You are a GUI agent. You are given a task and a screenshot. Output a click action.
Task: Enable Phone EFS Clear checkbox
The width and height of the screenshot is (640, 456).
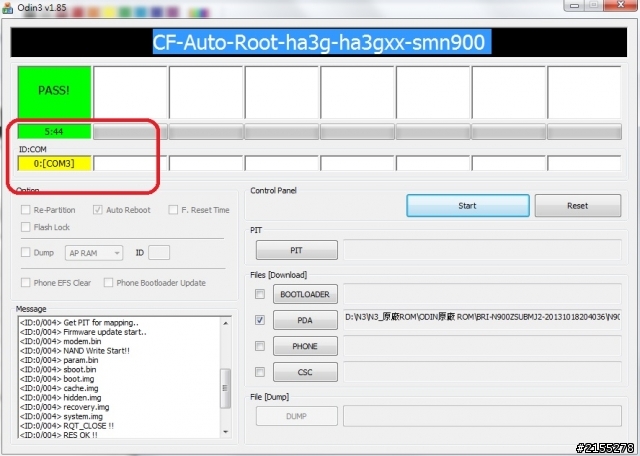point(25,282)
